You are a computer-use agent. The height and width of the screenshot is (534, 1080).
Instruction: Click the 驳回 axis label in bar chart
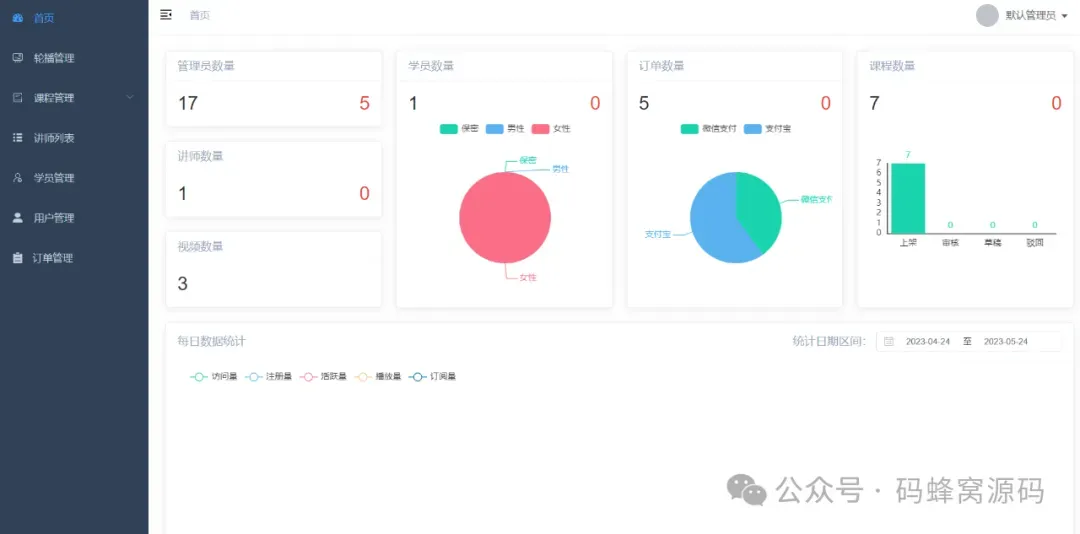1035,243
